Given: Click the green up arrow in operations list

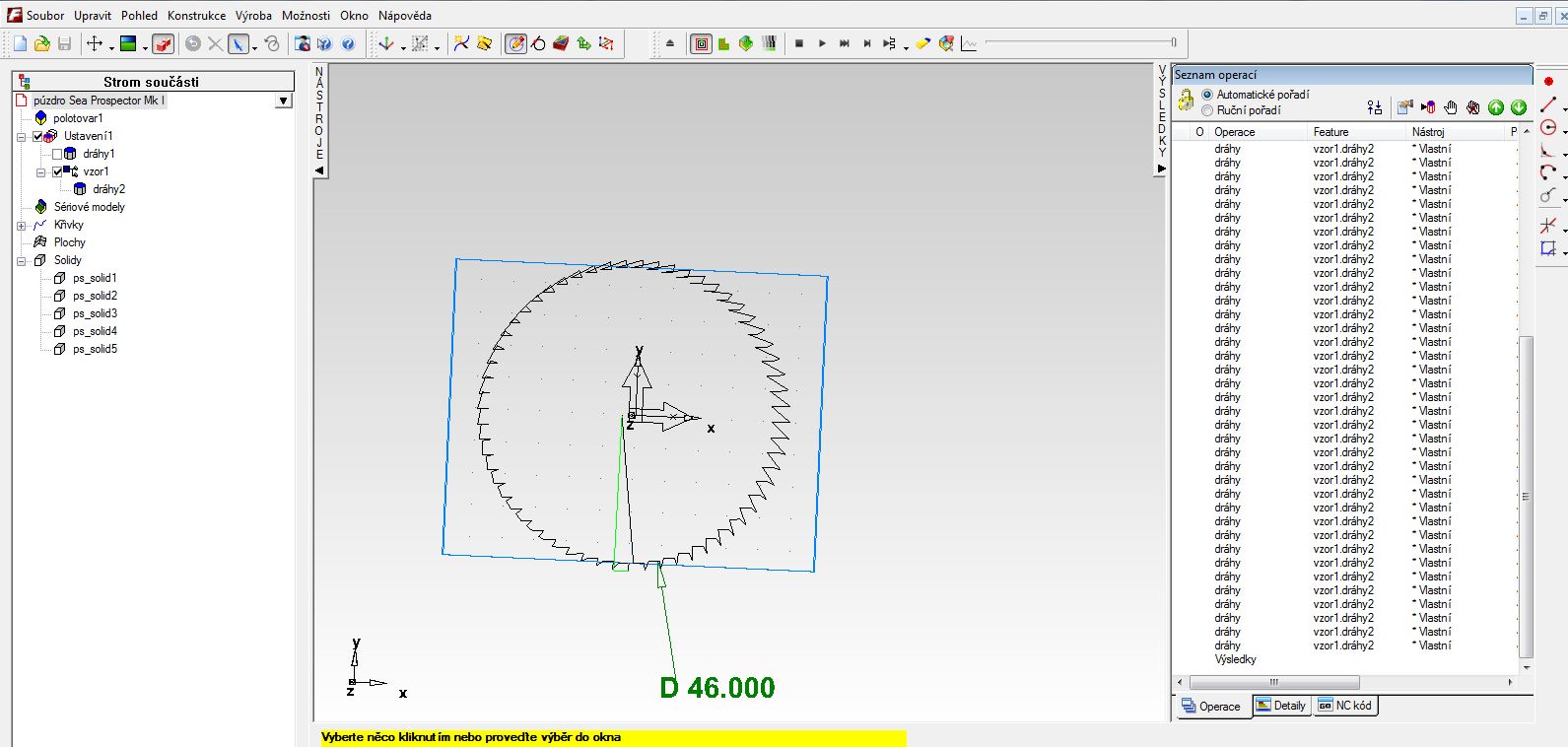Looking at the screenshot, I should click(1496, 107).
